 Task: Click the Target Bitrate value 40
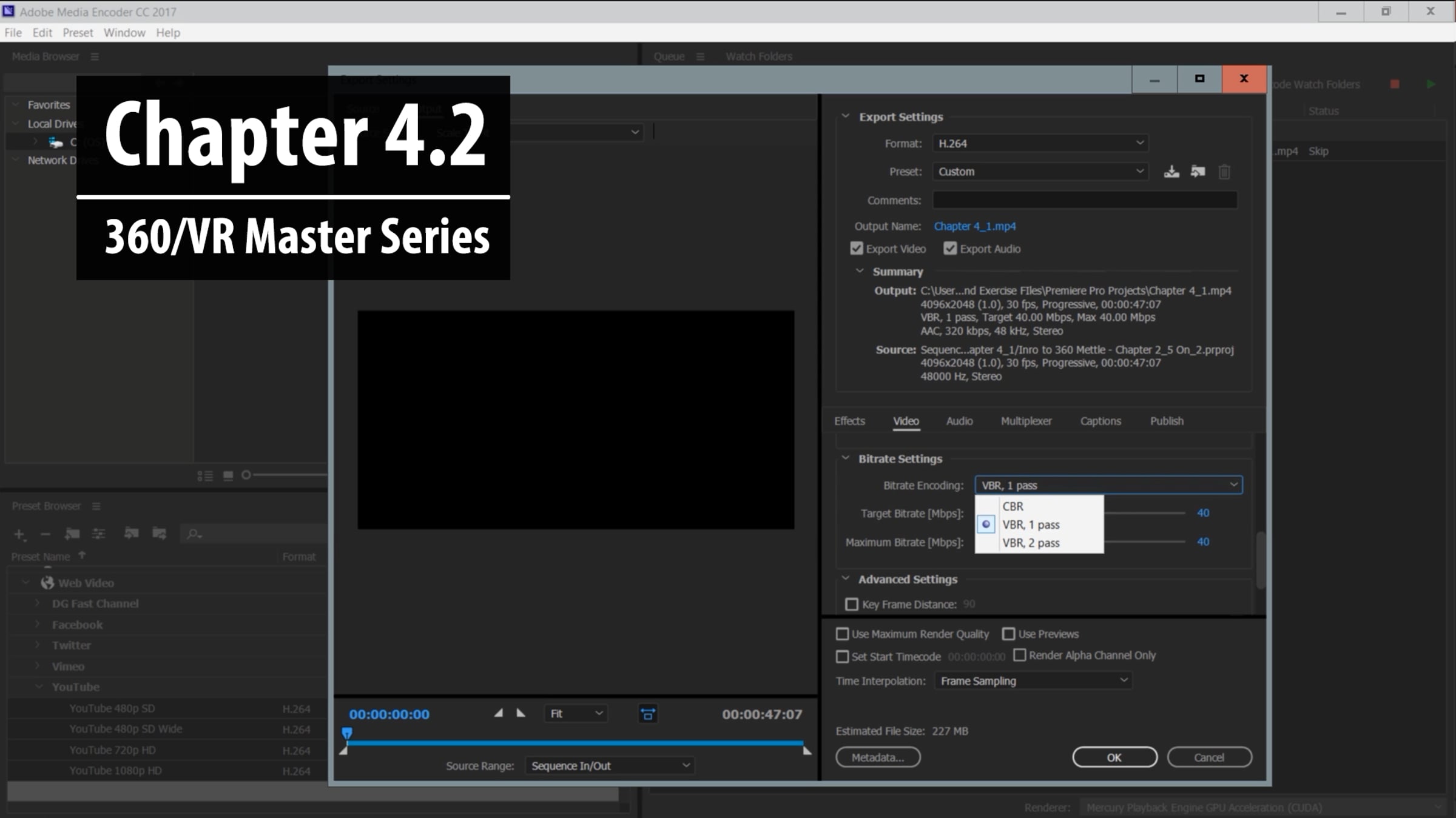[x=1203, y=513]
